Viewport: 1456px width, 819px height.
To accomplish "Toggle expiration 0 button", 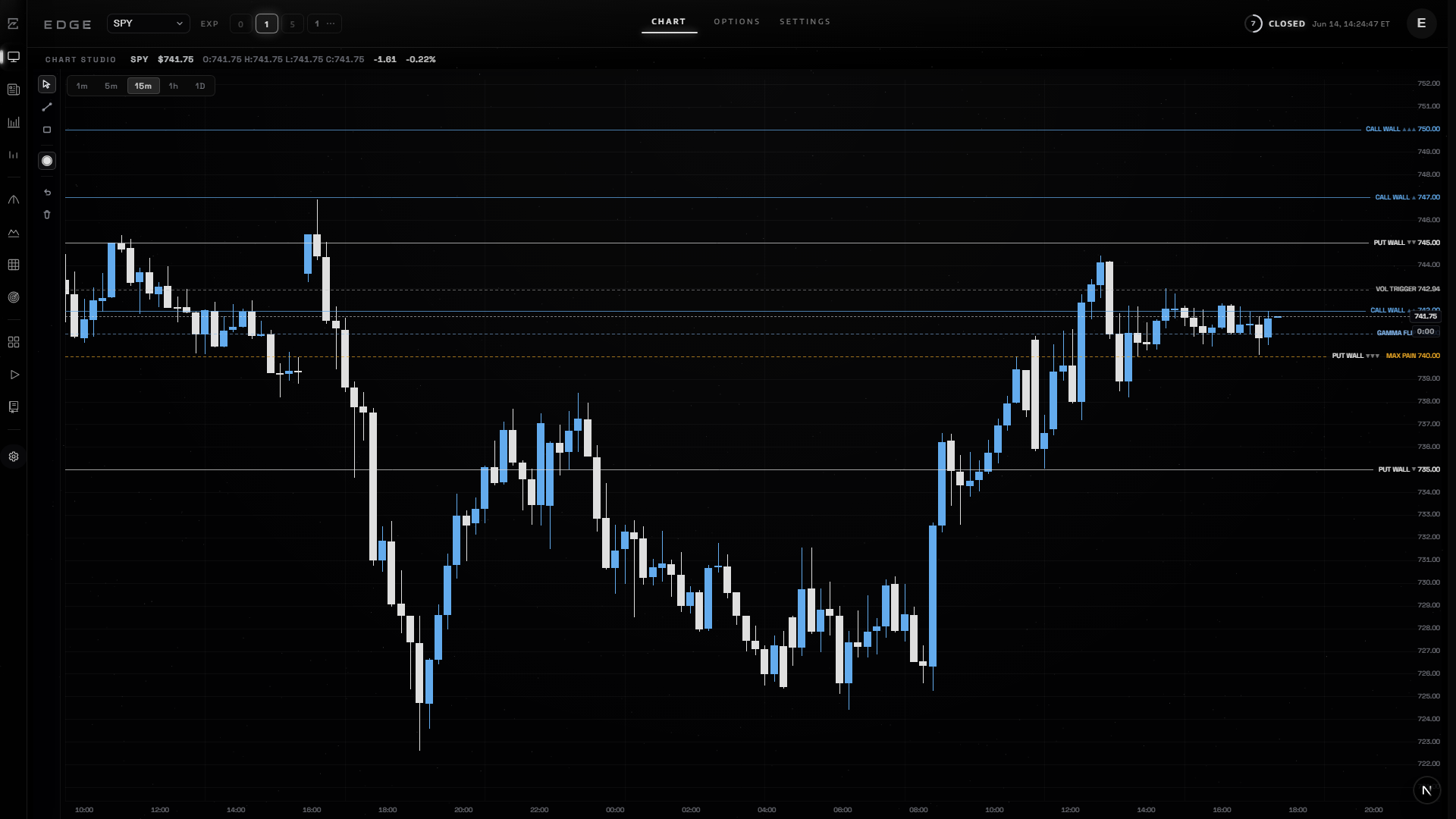I will [x=241, y=24].
